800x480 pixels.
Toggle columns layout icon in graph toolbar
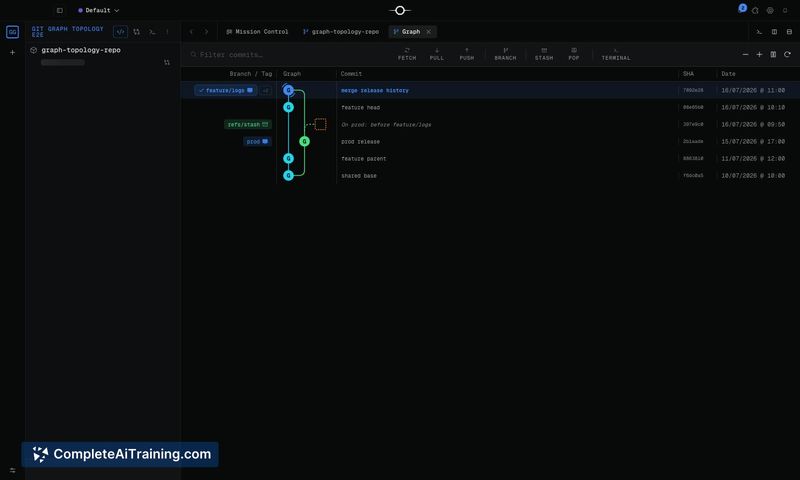[773, 54]
